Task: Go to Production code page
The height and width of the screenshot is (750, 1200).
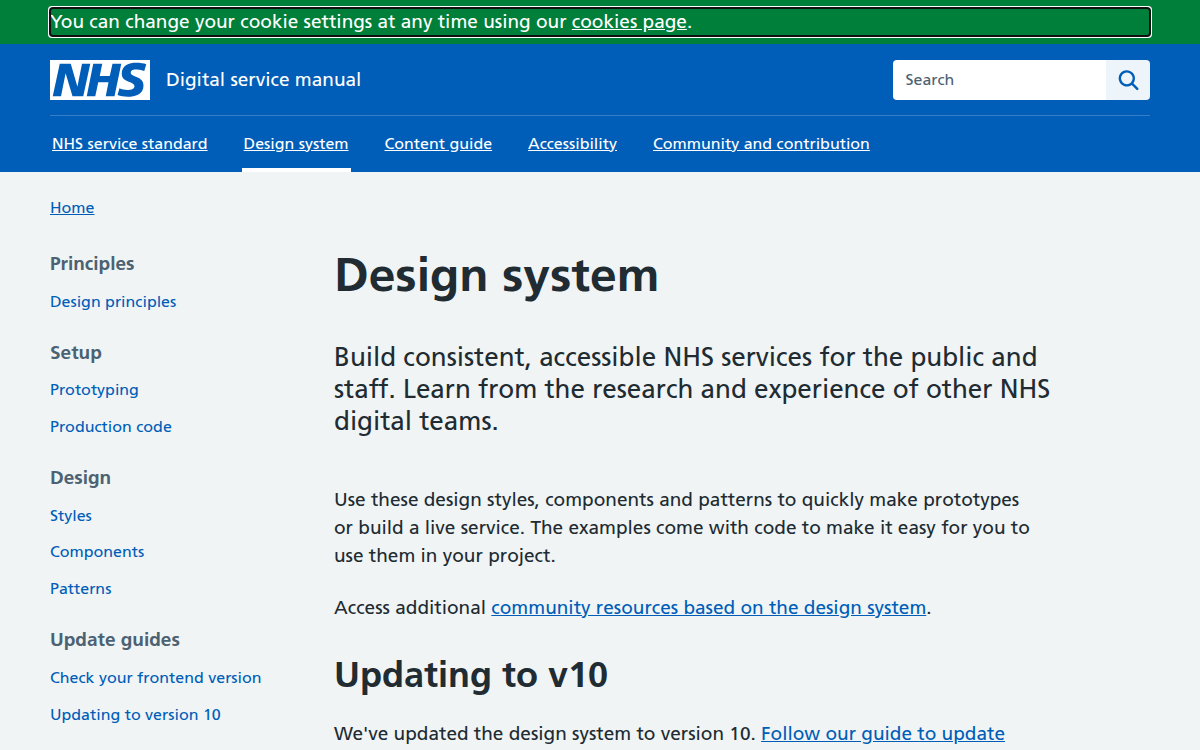Action: pyautogui.click(x=111, y=427)
